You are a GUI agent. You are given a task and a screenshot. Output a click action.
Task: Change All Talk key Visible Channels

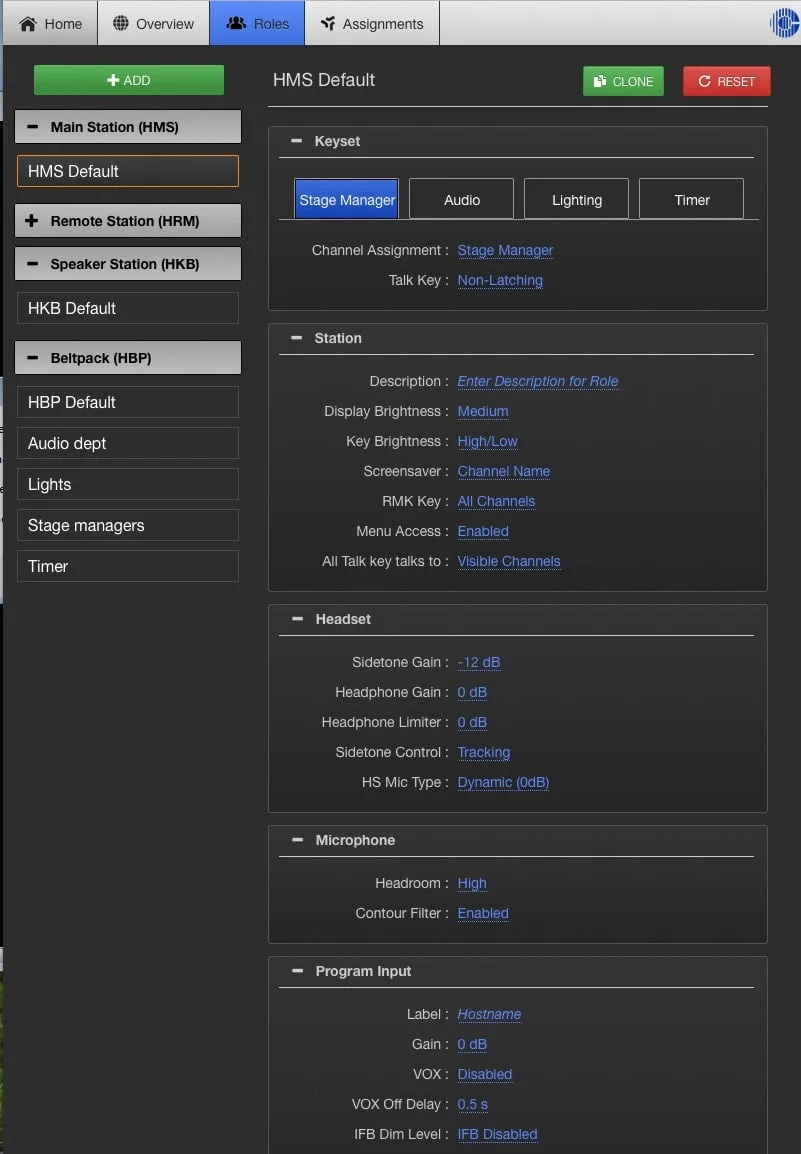click(509, 562)
